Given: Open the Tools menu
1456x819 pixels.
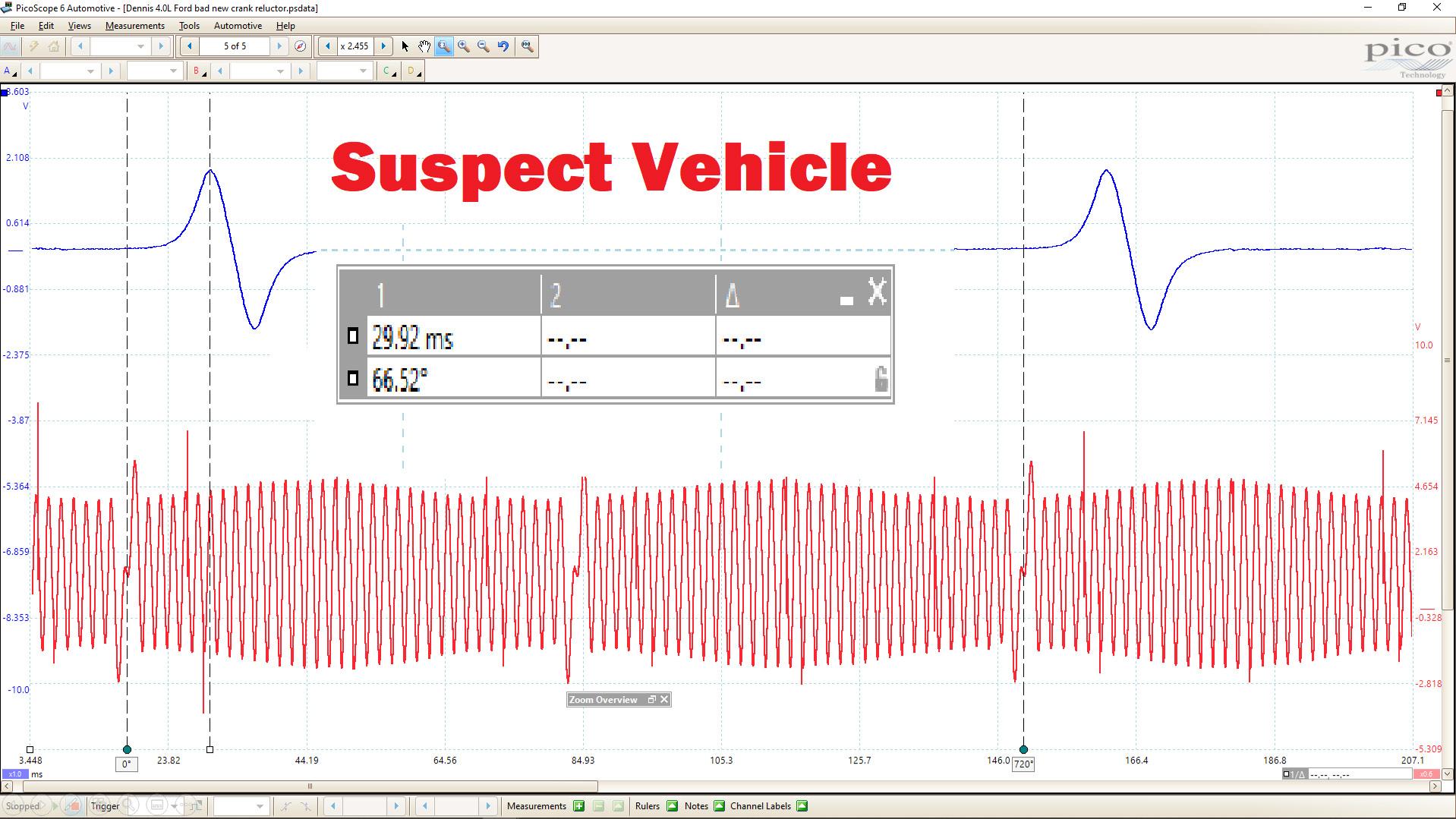Looking at the screenshot, I should 189,25.
